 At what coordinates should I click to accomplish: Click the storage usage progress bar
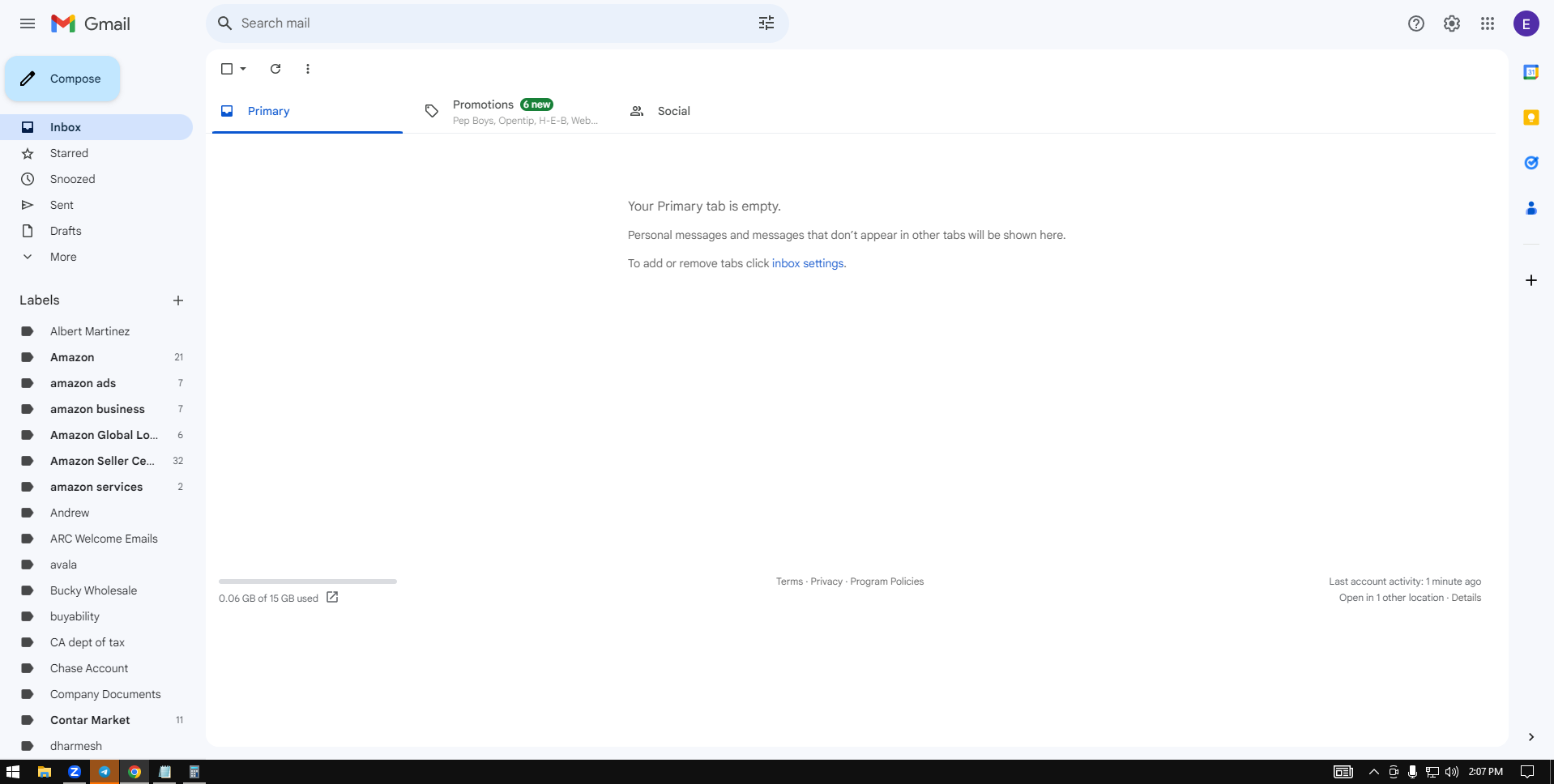308,582
